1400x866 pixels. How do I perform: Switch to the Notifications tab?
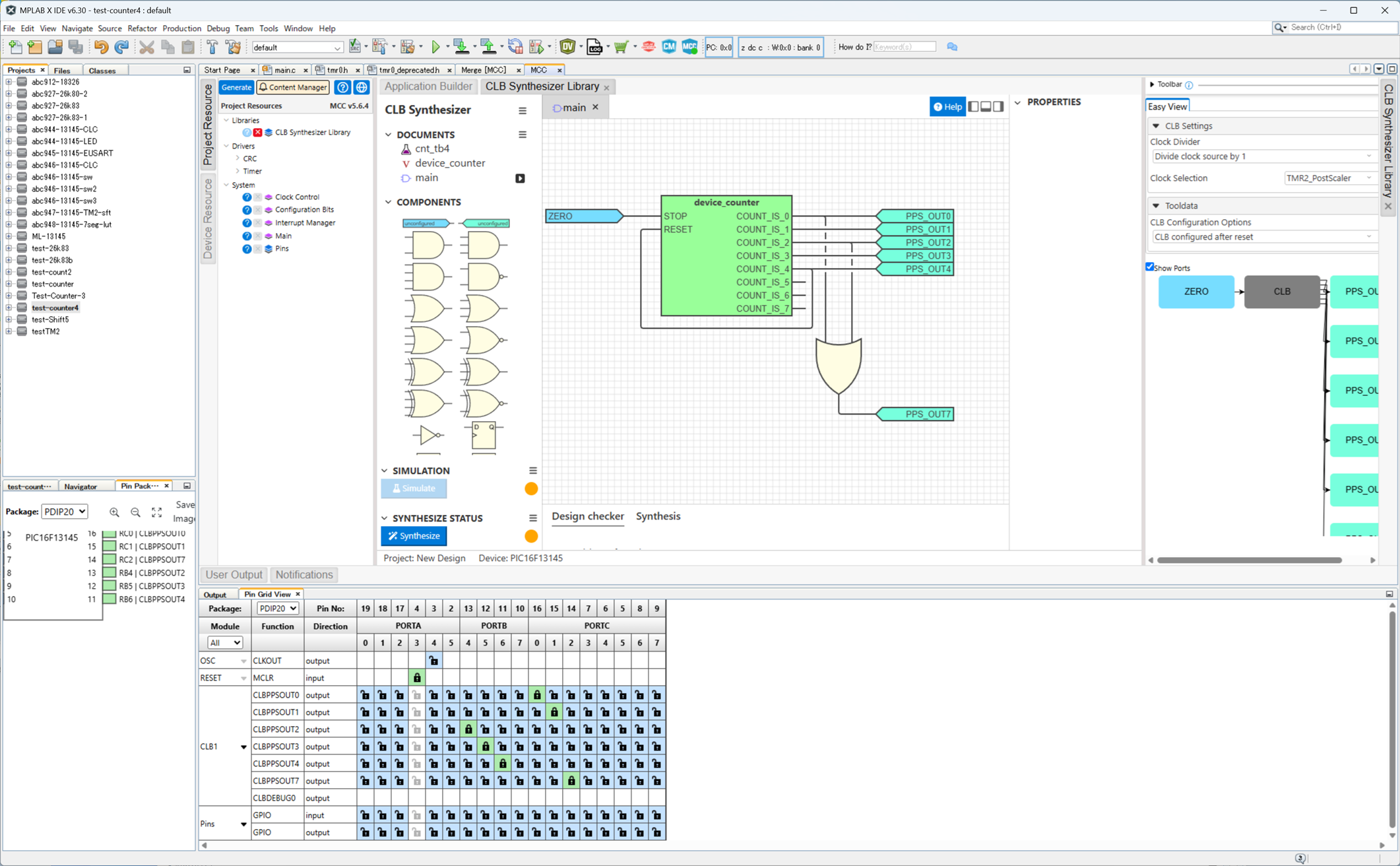[304, 575]
